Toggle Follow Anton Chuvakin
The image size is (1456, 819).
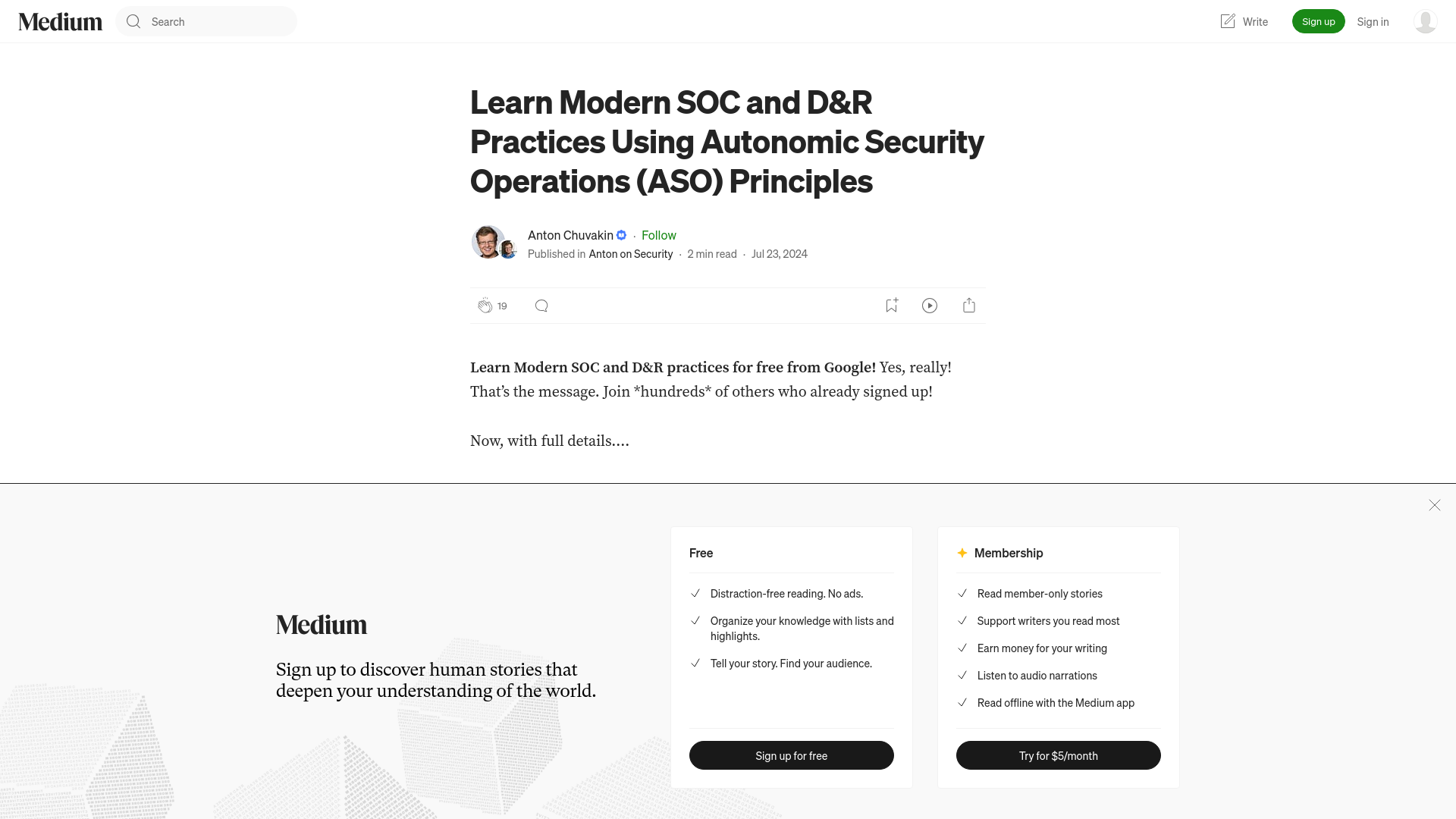pyautogui.click(x=658, y=234)
